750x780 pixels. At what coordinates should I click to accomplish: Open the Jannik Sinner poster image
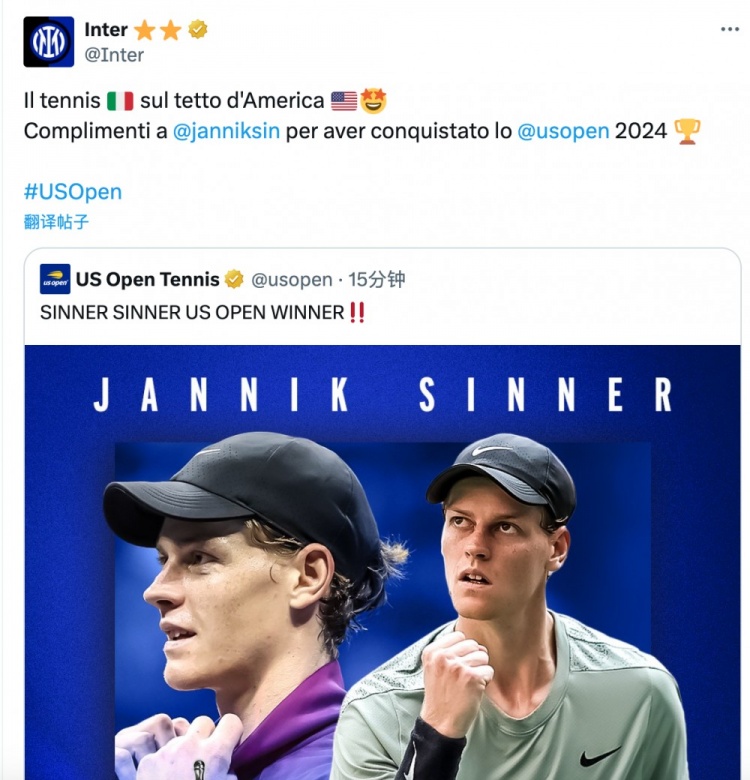382,562
